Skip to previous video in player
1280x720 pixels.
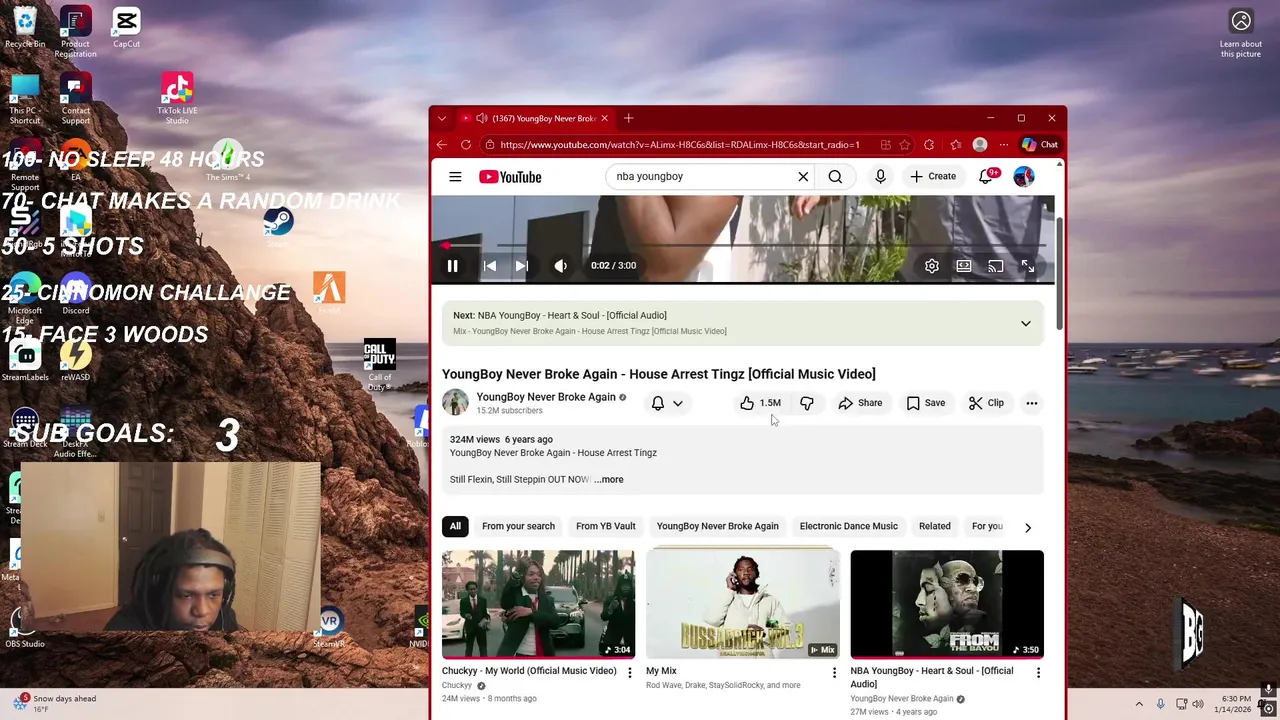tap(489, 266)
